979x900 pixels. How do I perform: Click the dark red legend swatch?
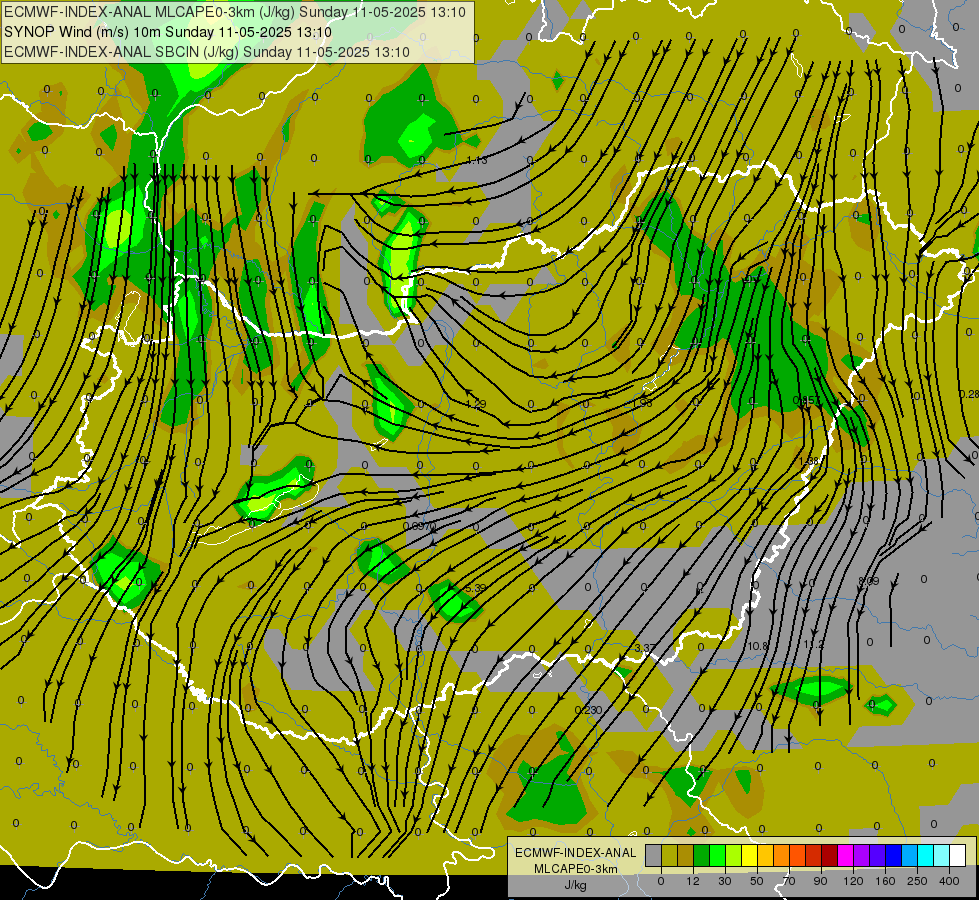click(829, 855)
